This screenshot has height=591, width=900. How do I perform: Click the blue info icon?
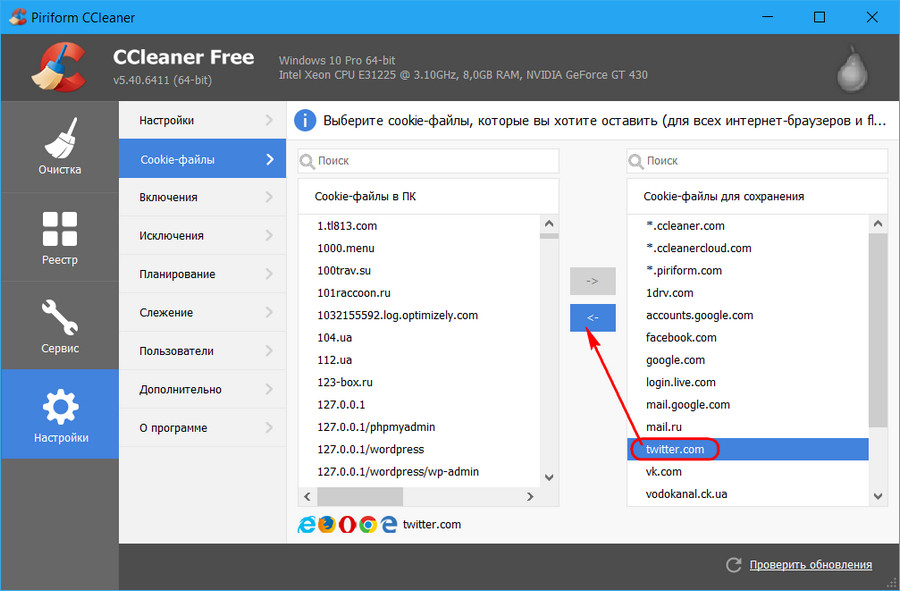(x=305, y=120)
